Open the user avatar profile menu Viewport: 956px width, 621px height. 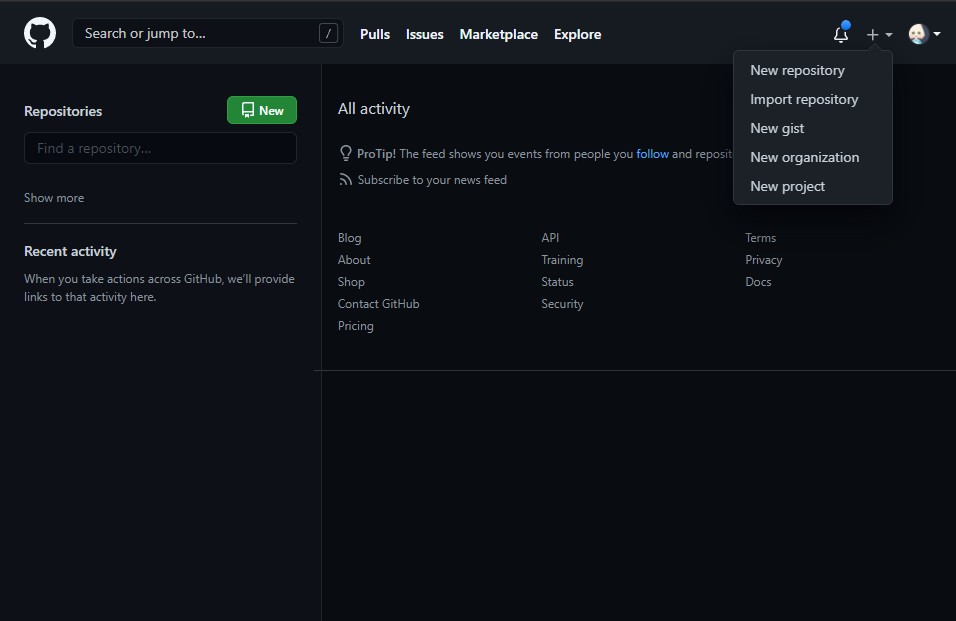point(918,34)
